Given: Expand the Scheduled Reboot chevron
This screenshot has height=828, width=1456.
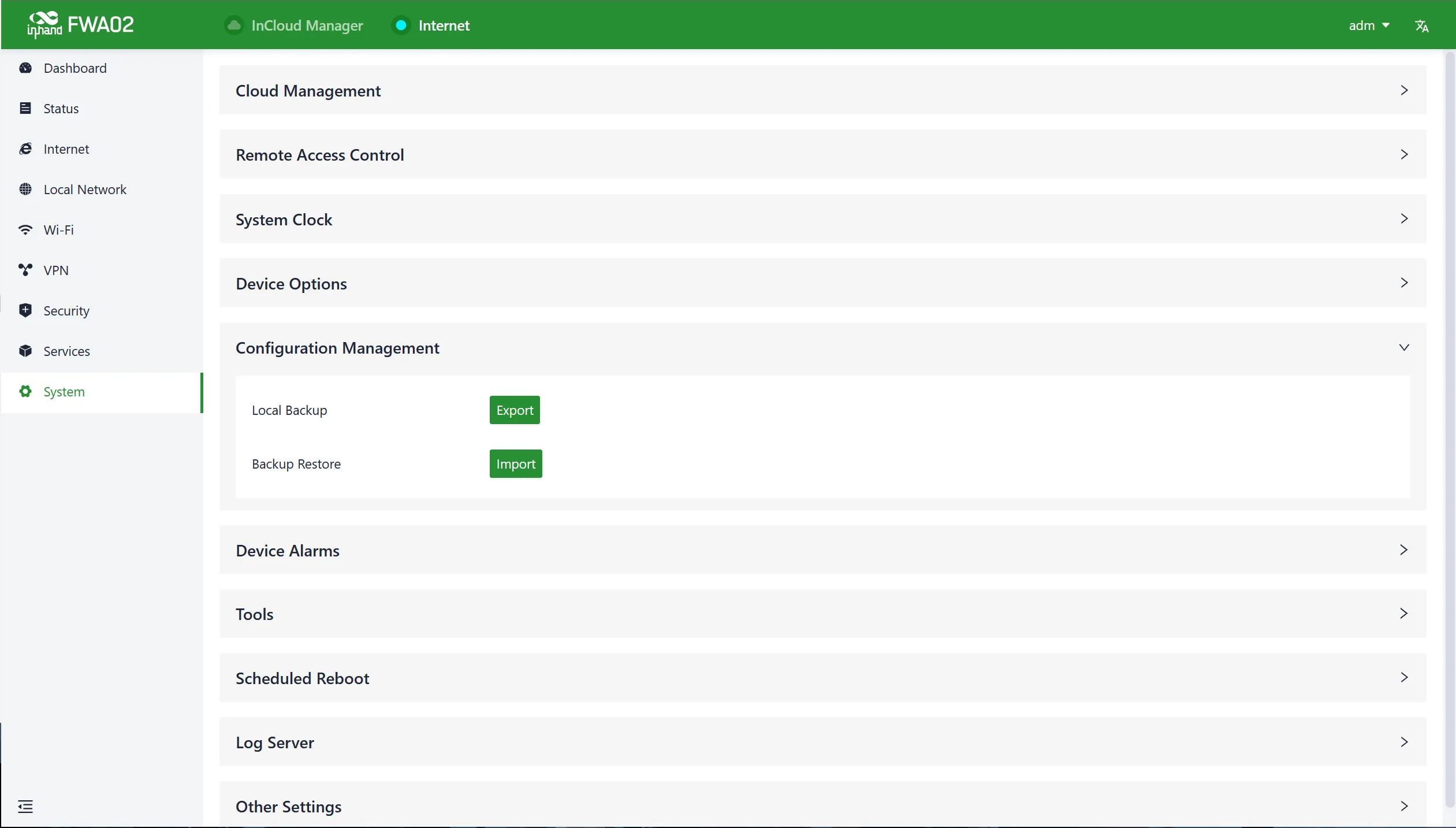Looking at the screenshot, I should [x=1404, y=678].
